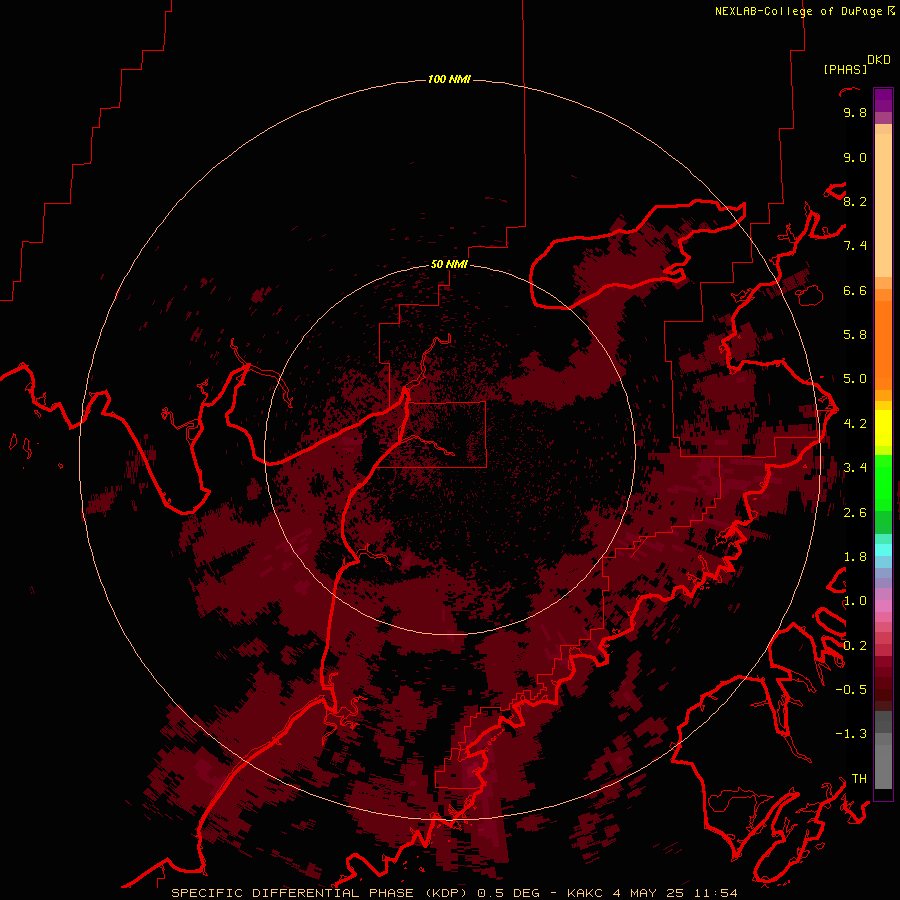
Task: Click the 9.8 color scale value
Action: [x=855, y=112]
